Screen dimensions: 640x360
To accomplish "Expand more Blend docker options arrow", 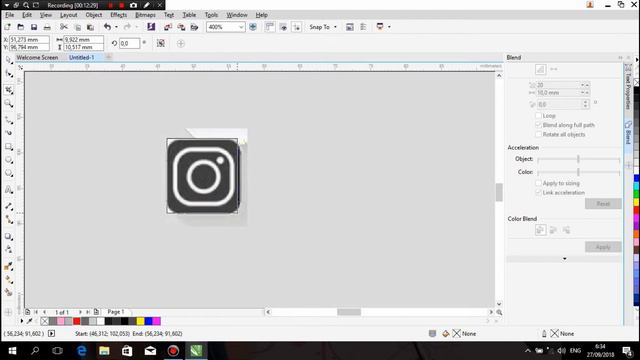I will click(564, 259).
